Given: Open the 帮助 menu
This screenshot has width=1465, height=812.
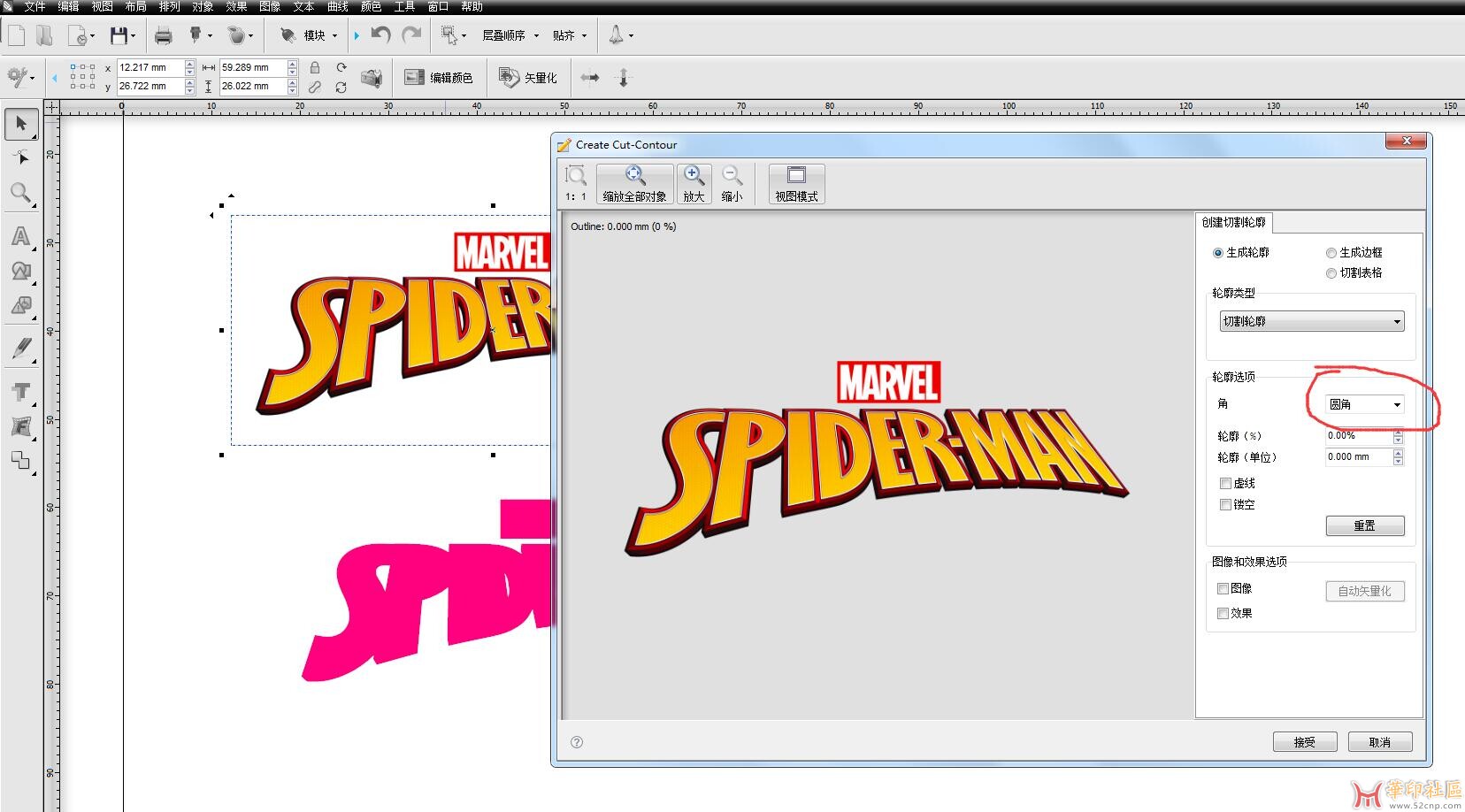Looking at the screenshot, I should (472, 6).
